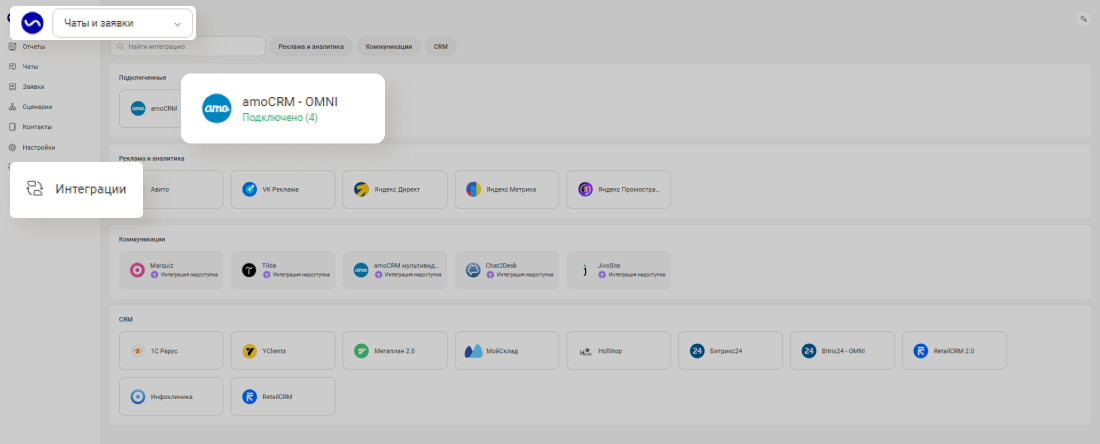The image size is (1100, 444).
Task: Click the Яндекс Промостраницы logo icon
Action: (585, 189)
